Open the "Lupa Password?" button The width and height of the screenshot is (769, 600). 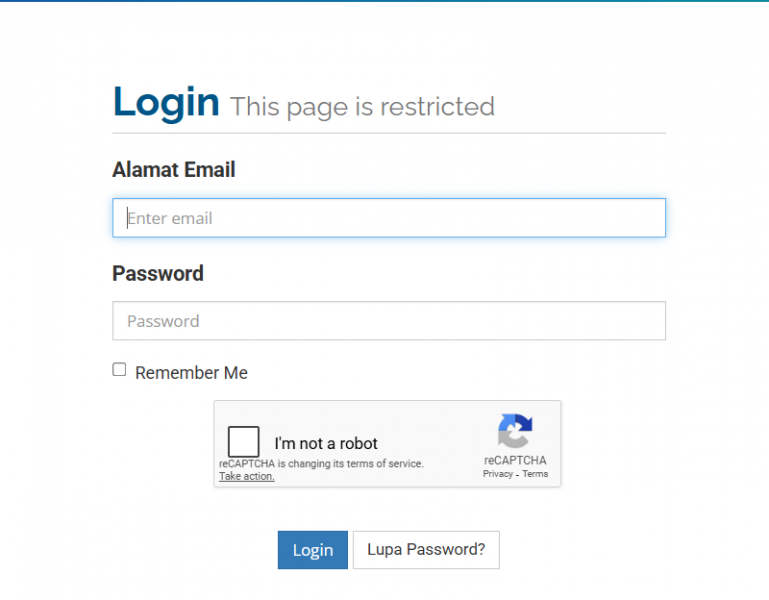coord(426,550)
